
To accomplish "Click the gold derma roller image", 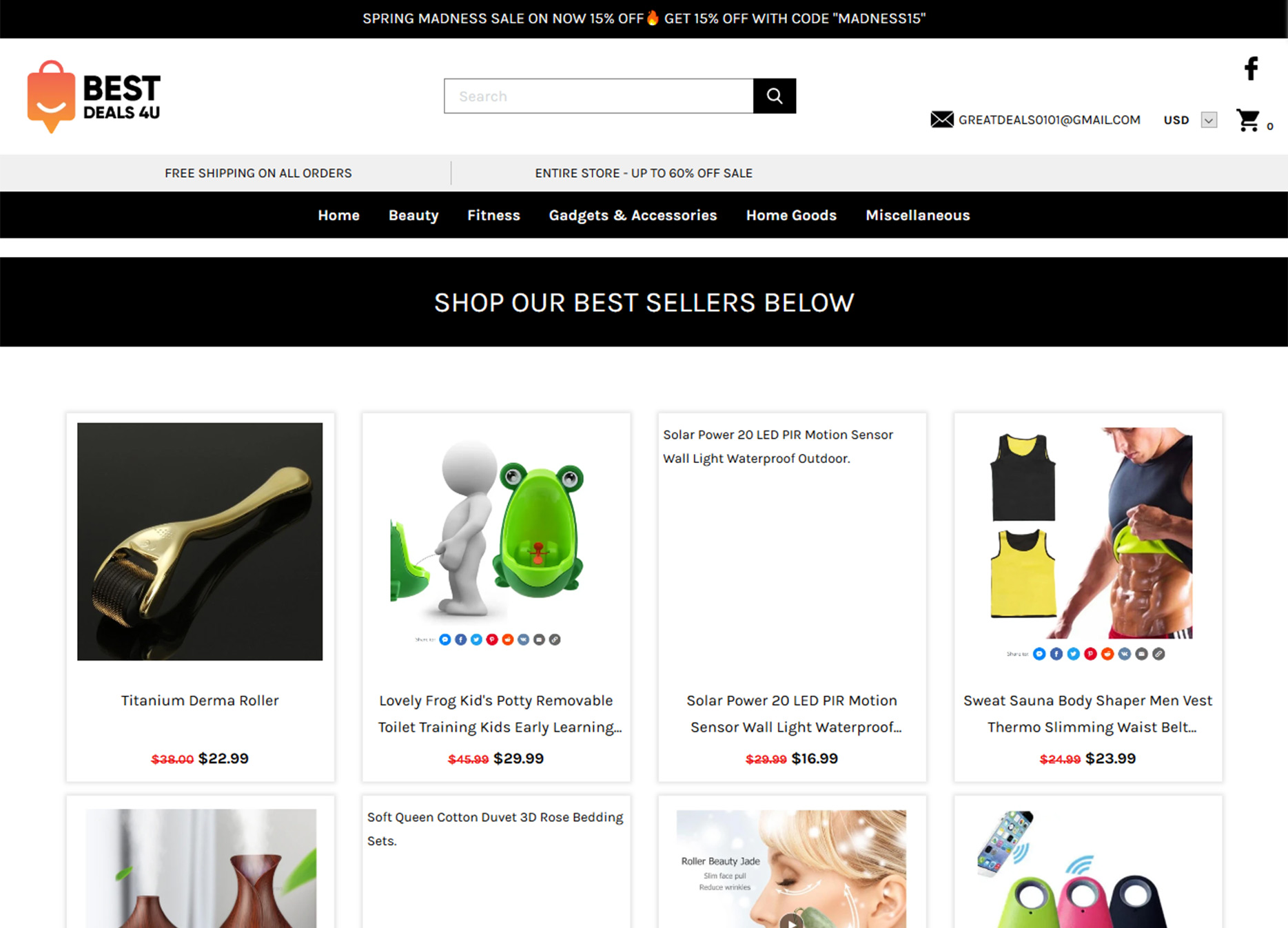I will pyautogui.click(x=200, y=542).
